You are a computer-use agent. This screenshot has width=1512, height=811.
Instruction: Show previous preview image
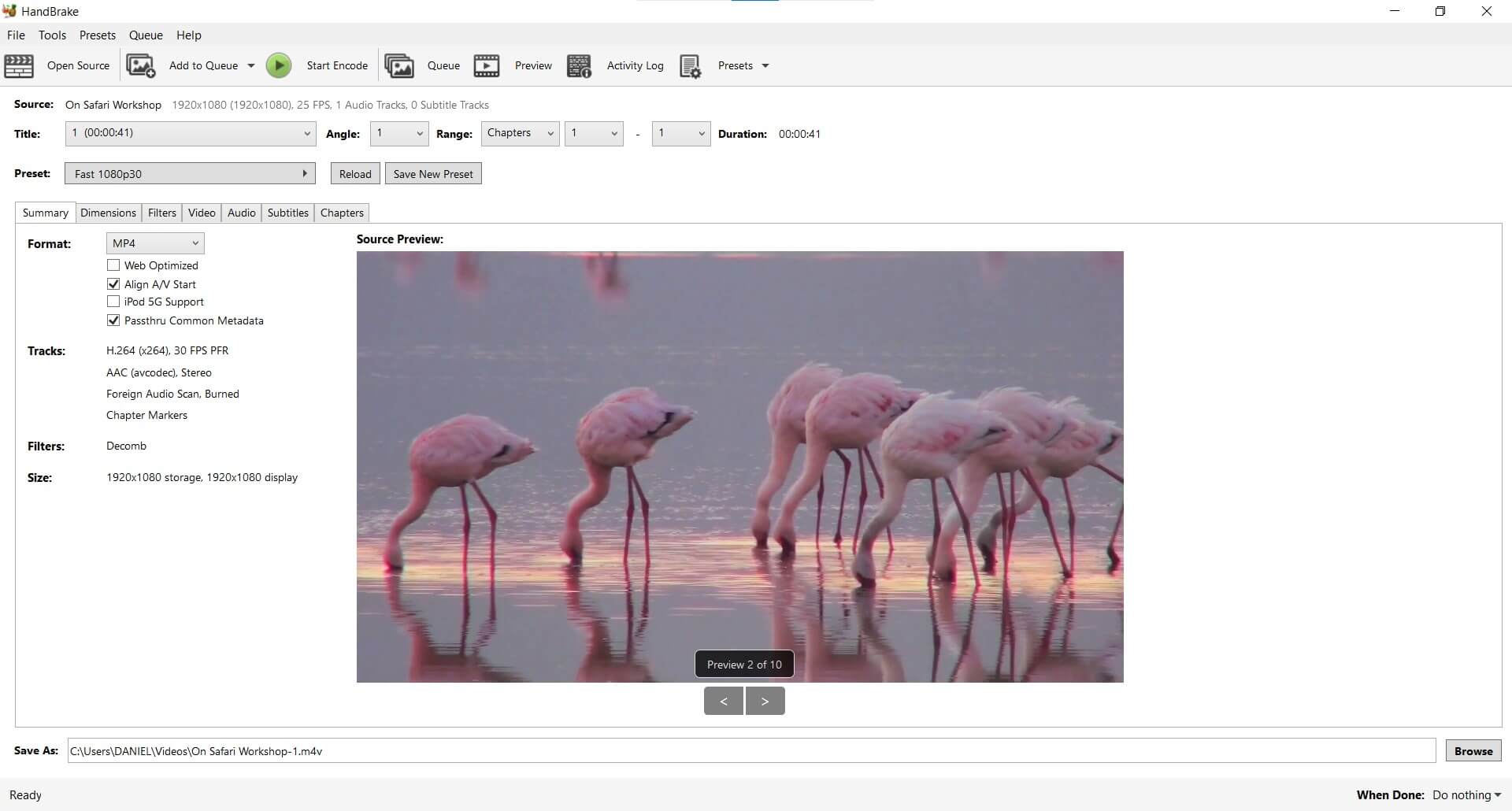click(x=724, y=701)
